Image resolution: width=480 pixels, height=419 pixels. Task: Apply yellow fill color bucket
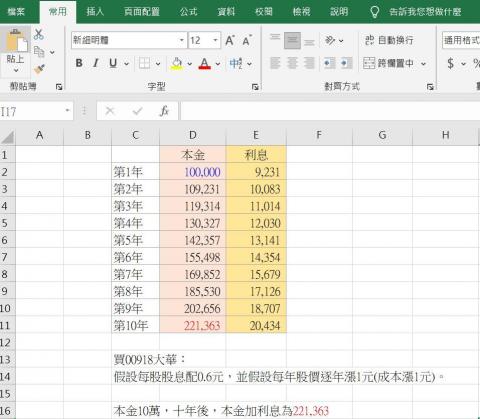pos(177,63)
